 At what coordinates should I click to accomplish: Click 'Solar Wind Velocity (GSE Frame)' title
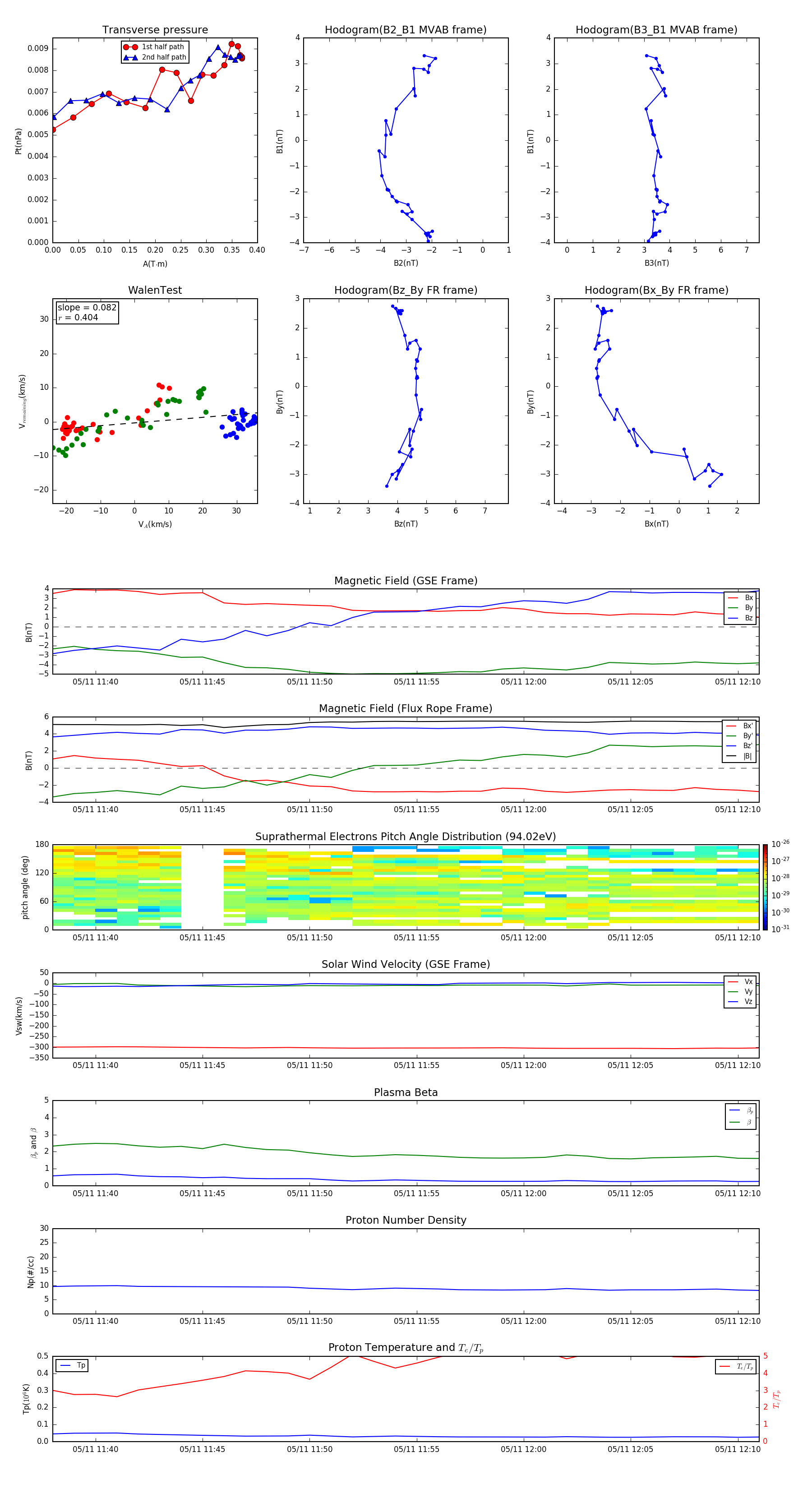(x=406, y=965)
